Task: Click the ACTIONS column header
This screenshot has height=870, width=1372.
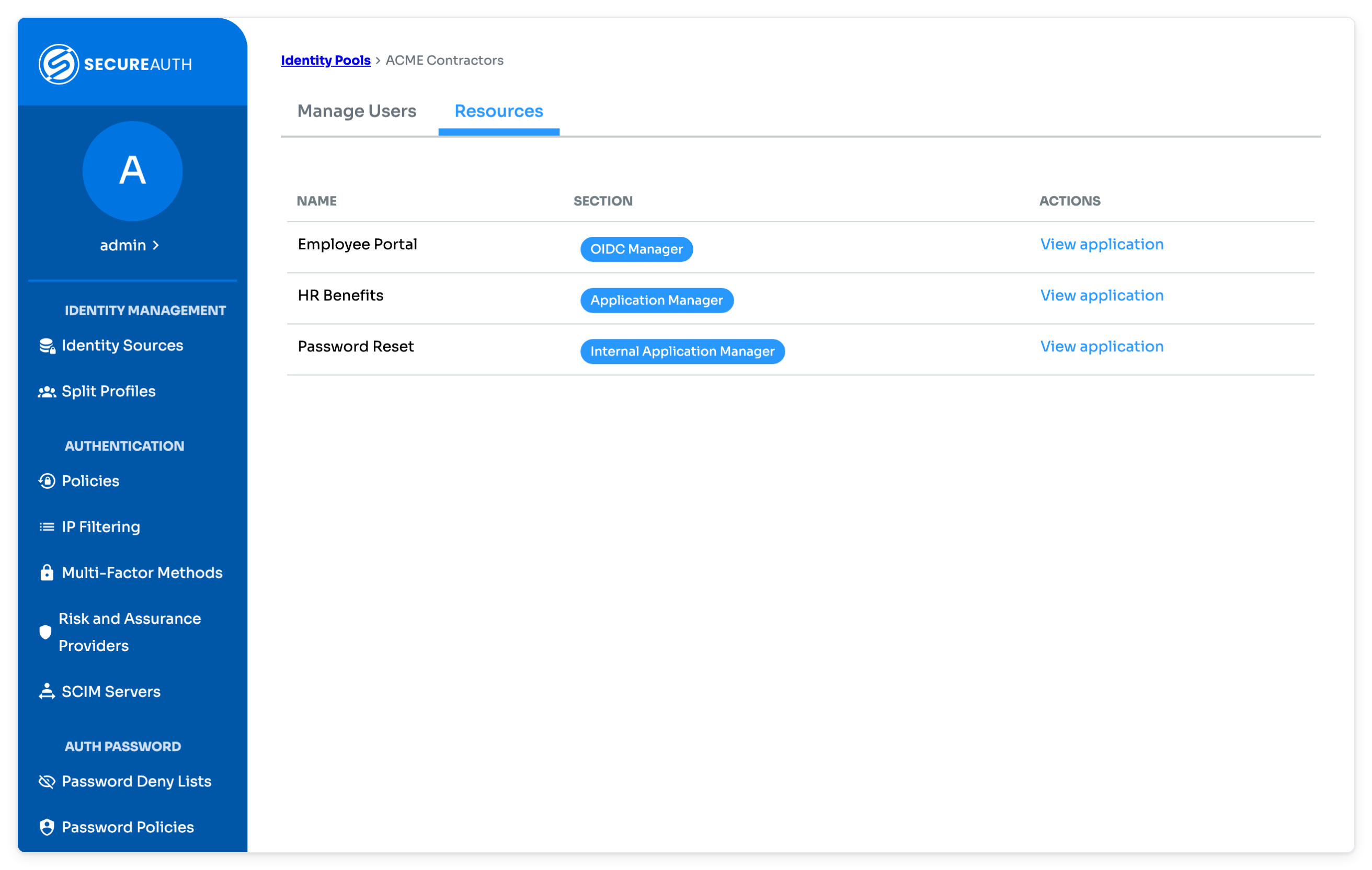Action: [1069, 201]
